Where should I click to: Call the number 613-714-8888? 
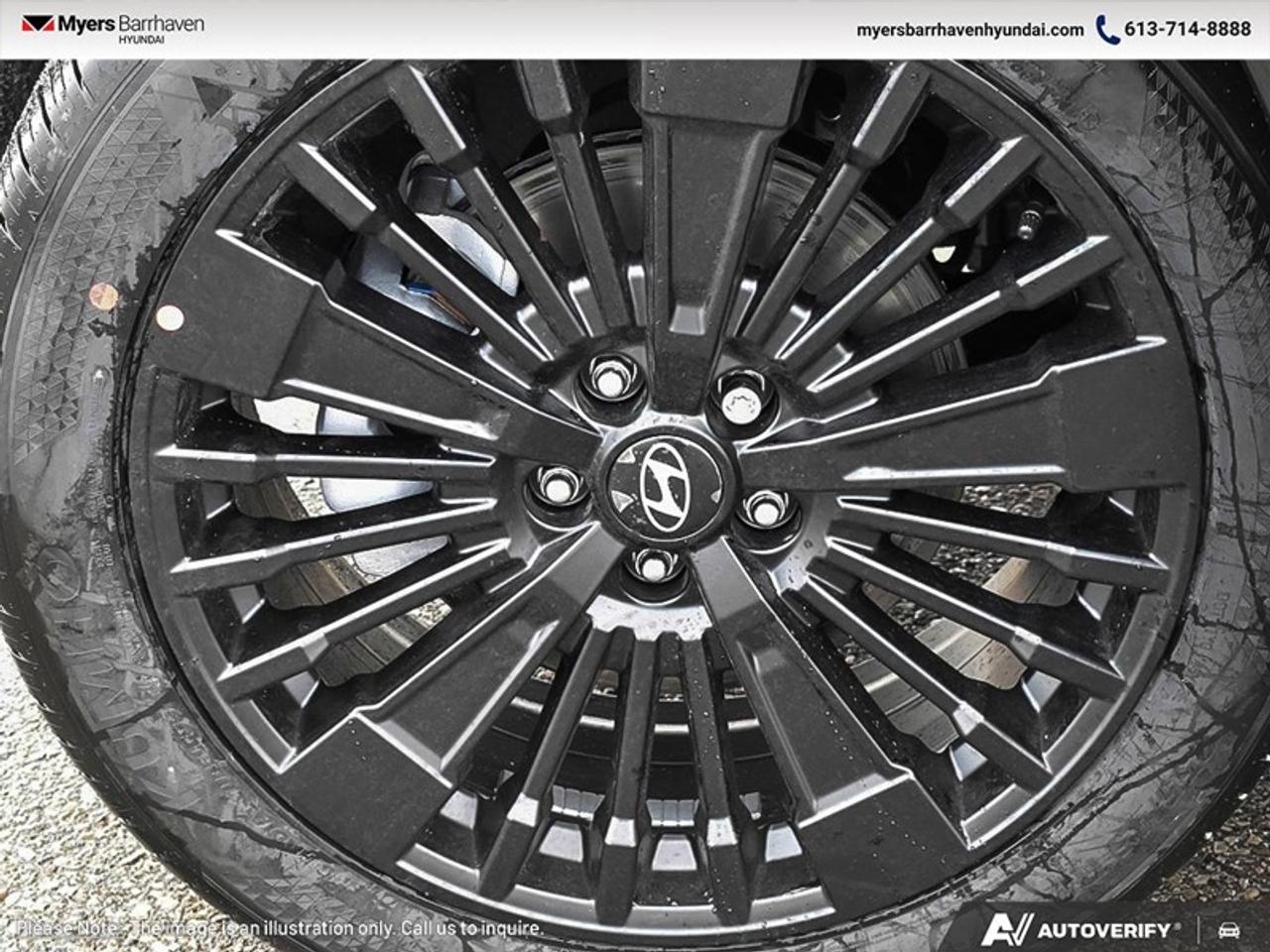[1188, 30]
